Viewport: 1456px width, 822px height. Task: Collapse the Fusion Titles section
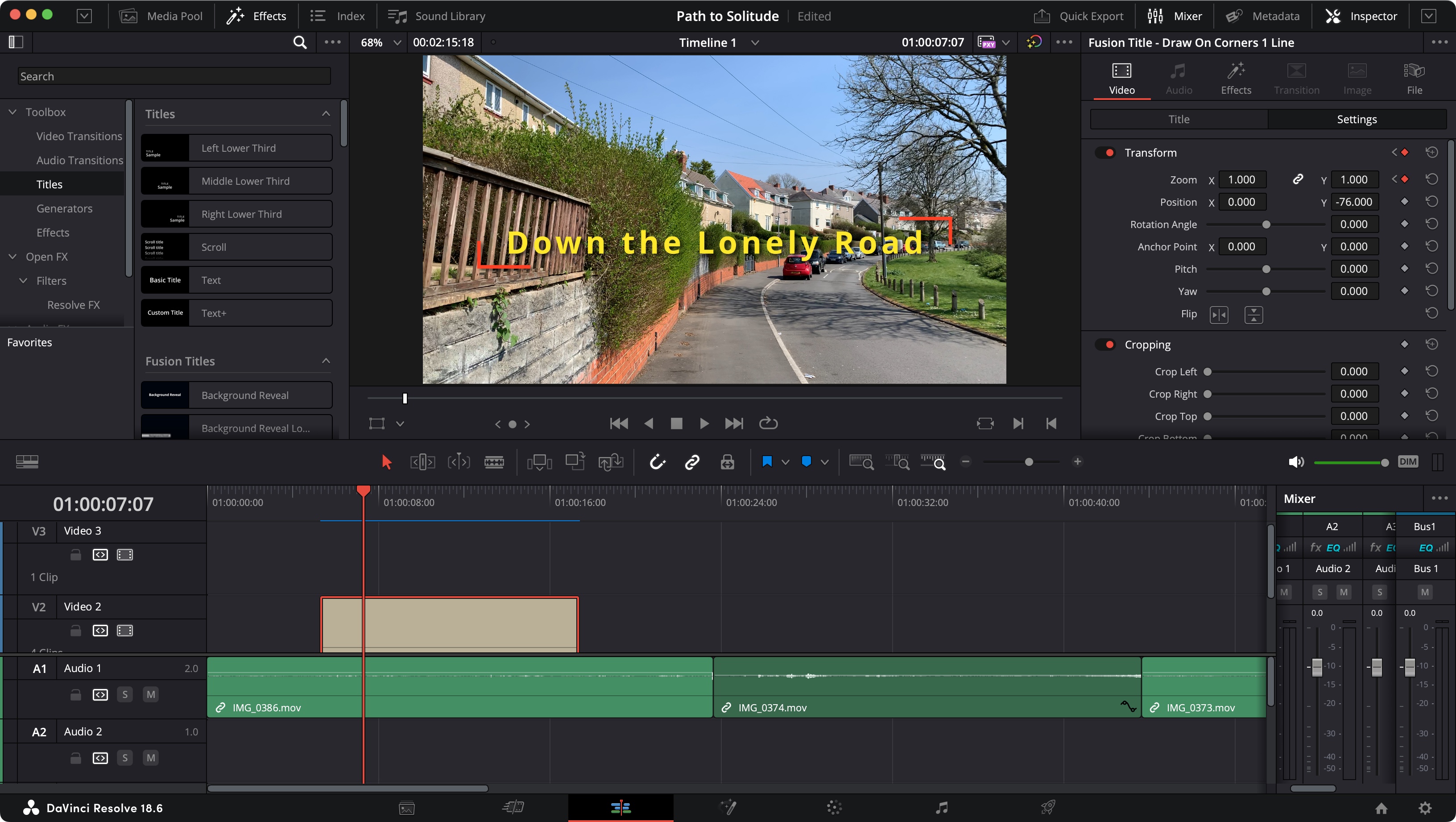pyautogui.click(x=326, y=361)
